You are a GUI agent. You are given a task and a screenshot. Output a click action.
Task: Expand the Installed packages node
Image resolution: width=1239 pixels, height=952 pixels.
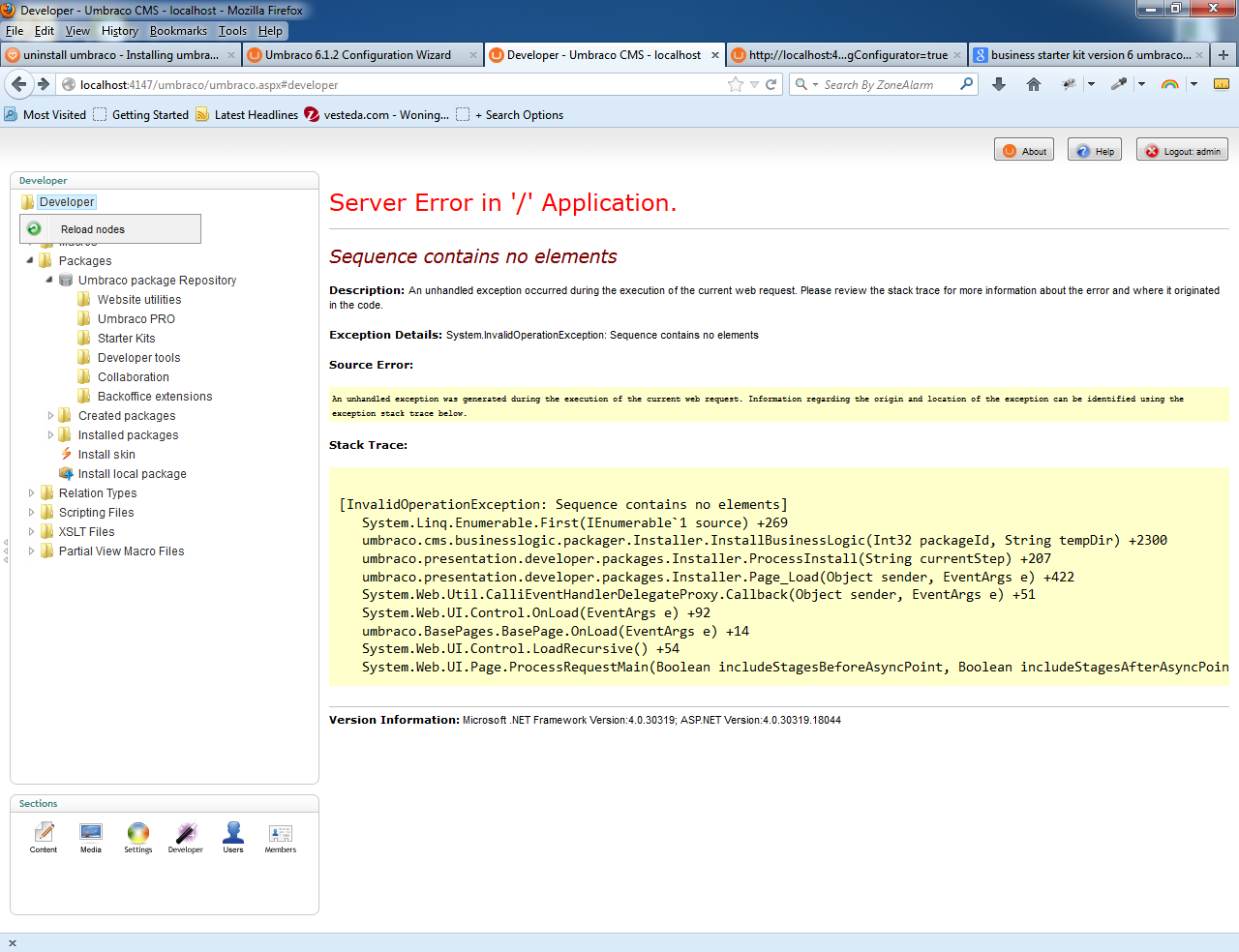[x=50, y=434]
